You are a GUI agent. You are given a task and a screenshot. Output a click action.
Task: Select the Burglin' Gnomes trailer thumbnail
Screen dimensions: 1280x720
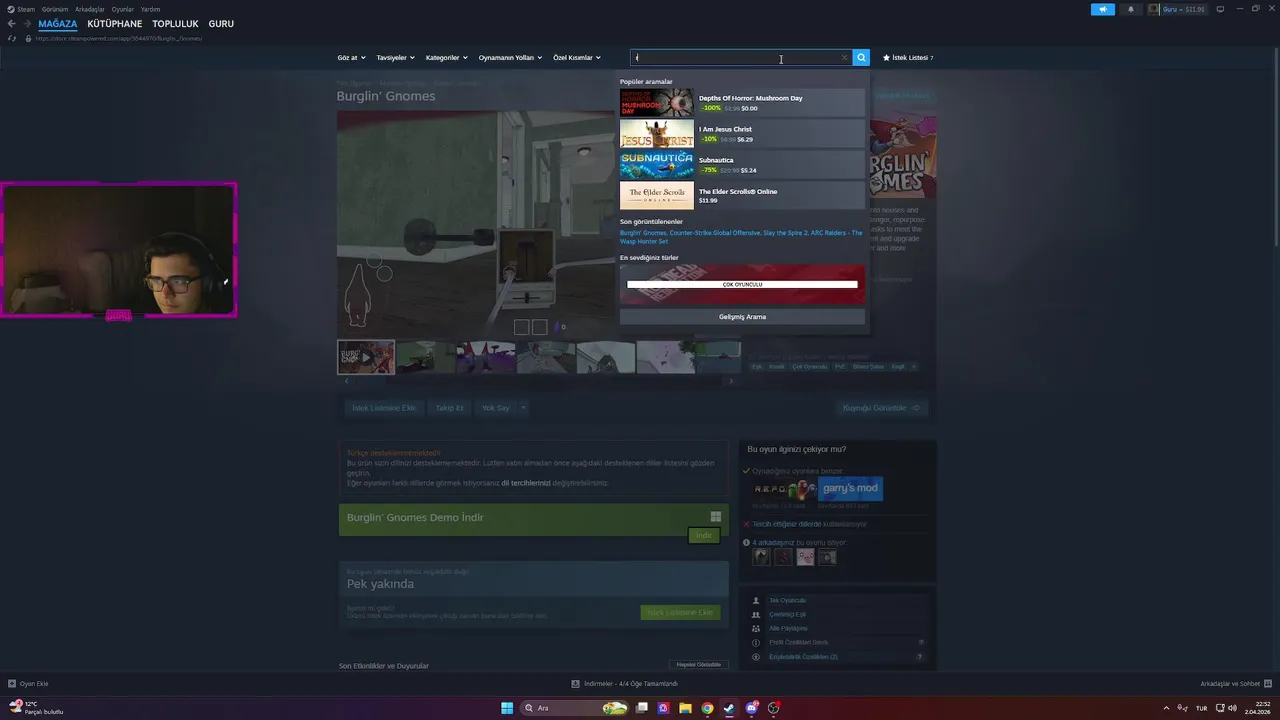coord(366,357)
